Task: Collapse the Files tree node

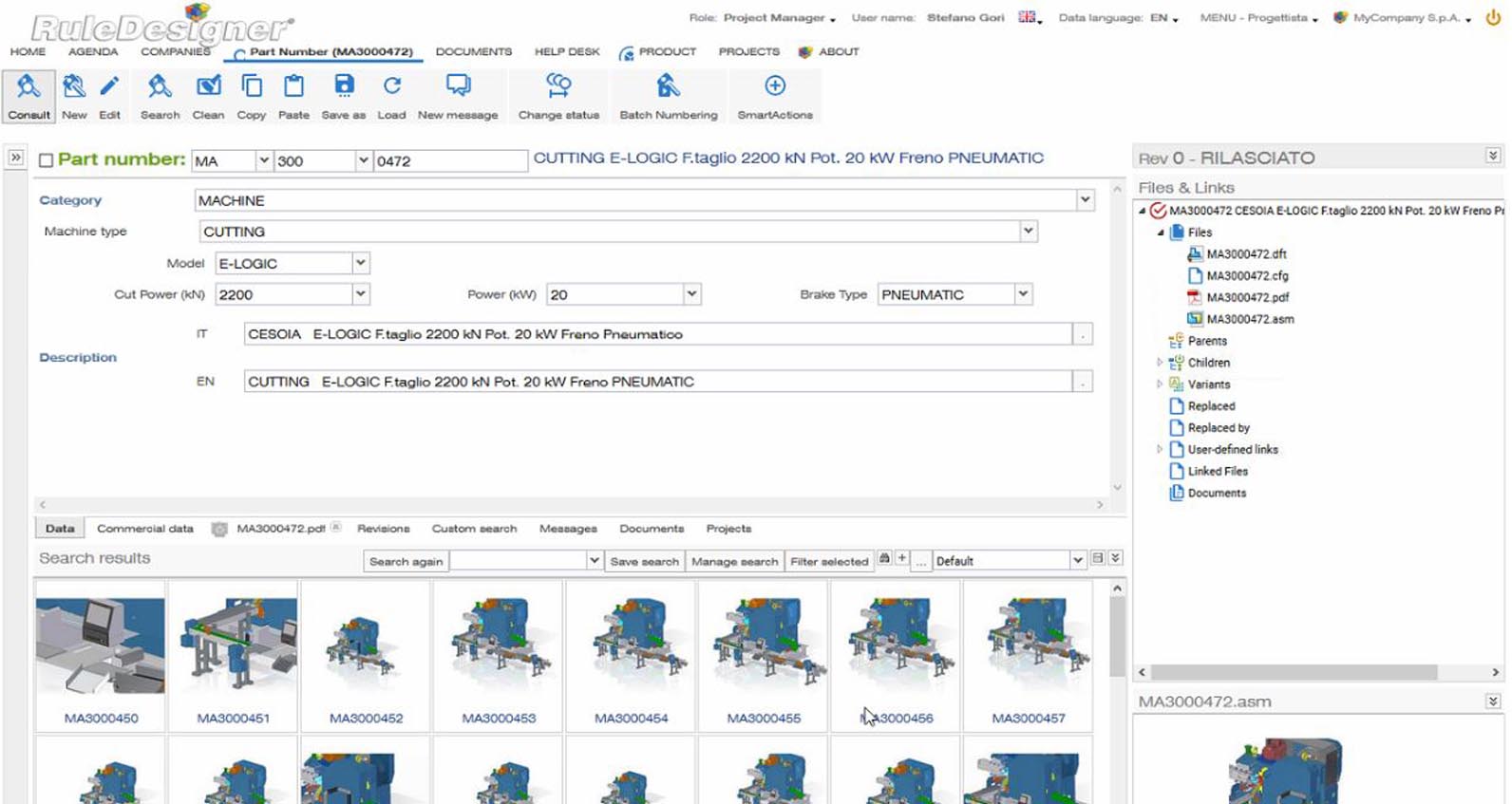Action: 1160,233
